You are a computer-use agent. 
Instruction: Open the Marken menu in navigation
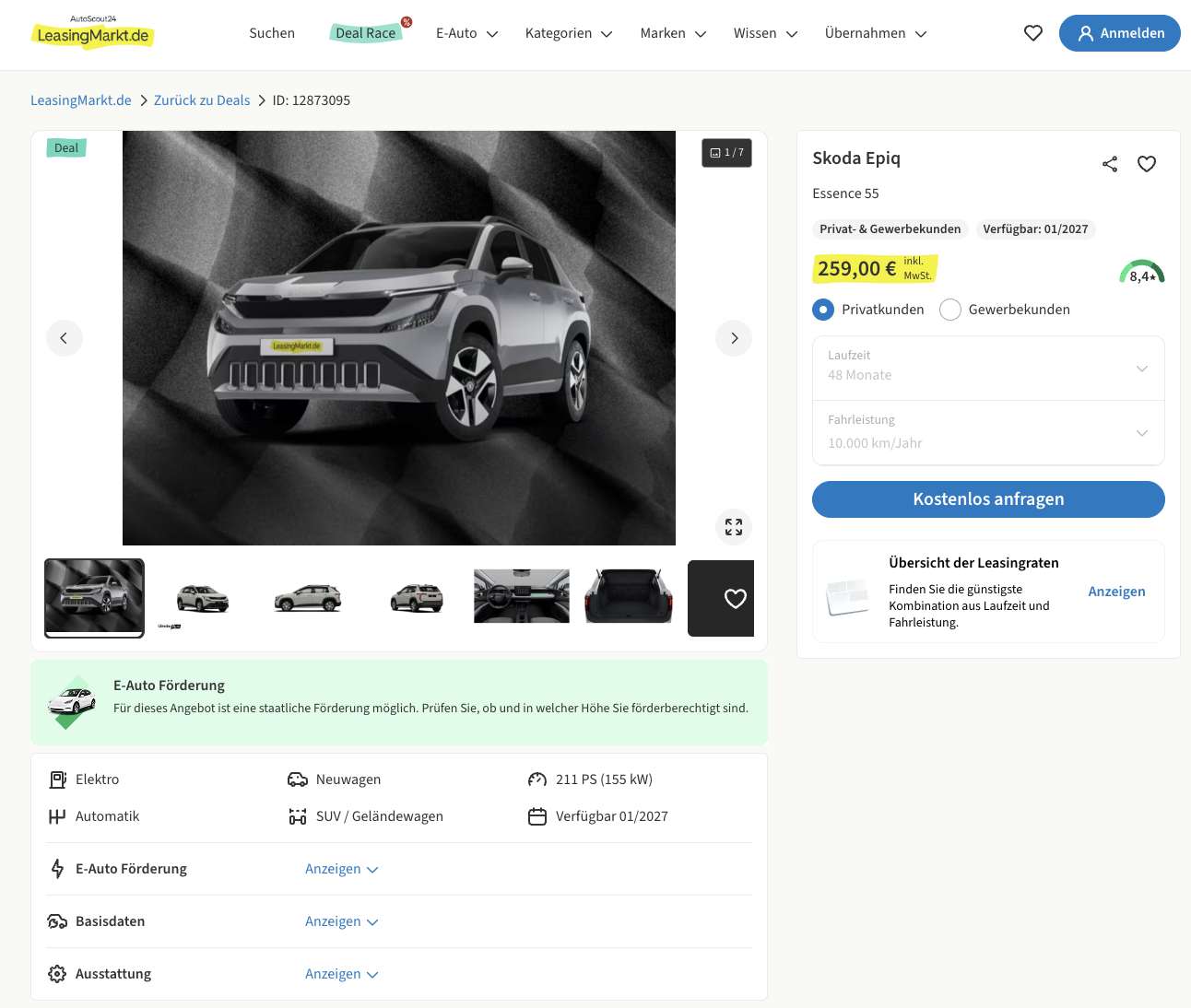673,33
